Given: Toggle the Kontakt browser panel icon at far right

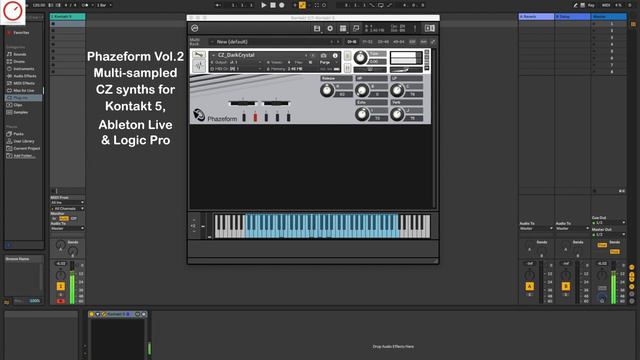Looking at the screenshot, I should [430, 28].
